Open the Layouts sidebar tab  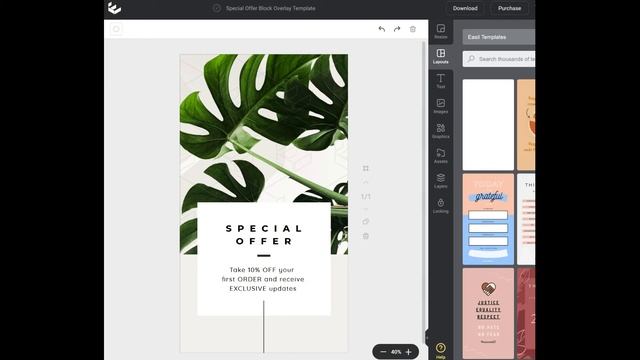[441, 56]
